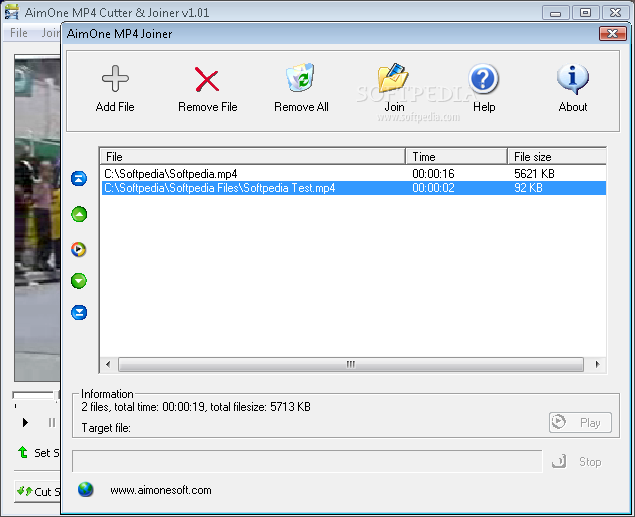Close the AimOne MP4 Joiner dialog
Screen dimensions: 635x517
coord(613,34)
